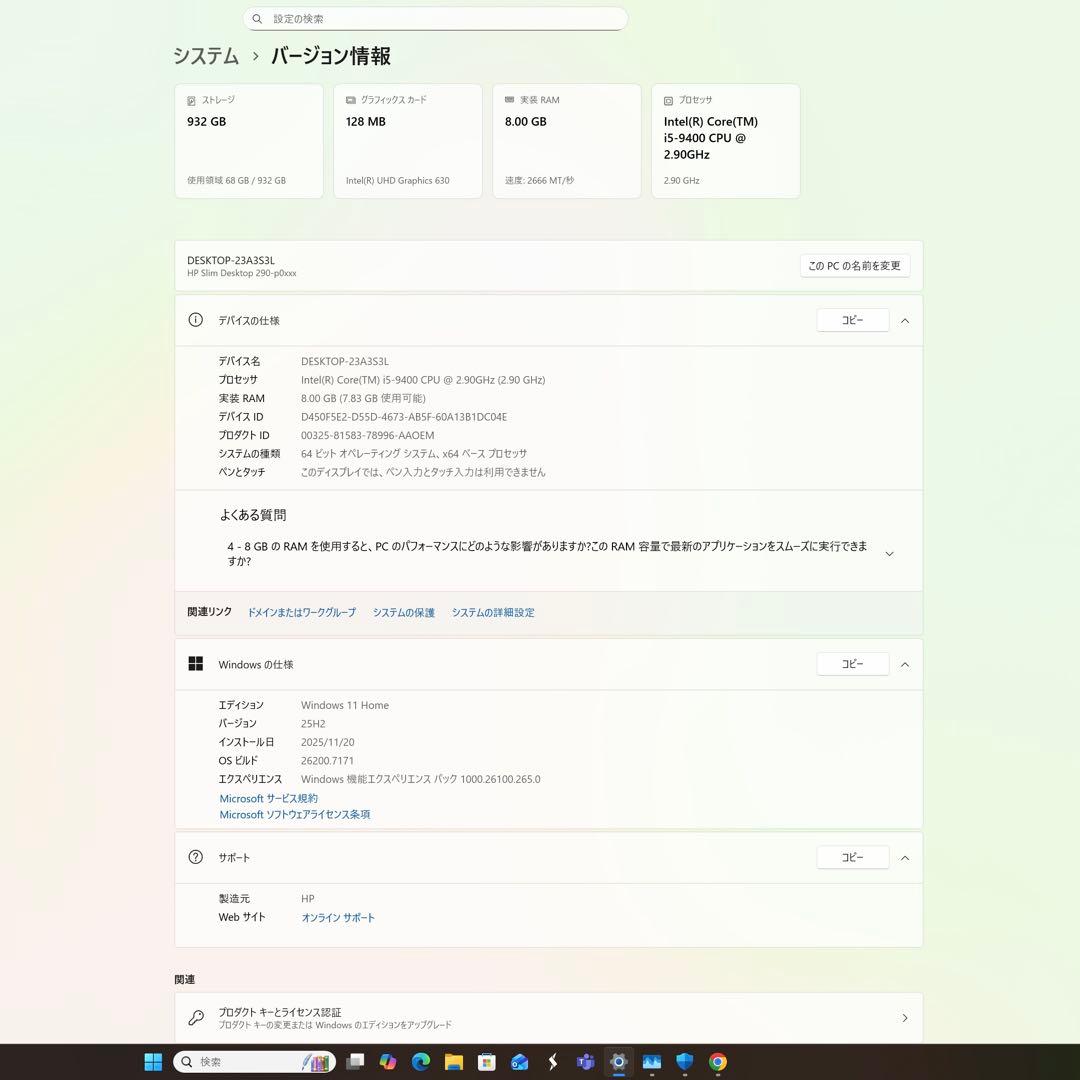Click the key icon beside プロダクト キーとライセンス認証
Viewport: 1080px width, 1080px height.
point(196,1017)
